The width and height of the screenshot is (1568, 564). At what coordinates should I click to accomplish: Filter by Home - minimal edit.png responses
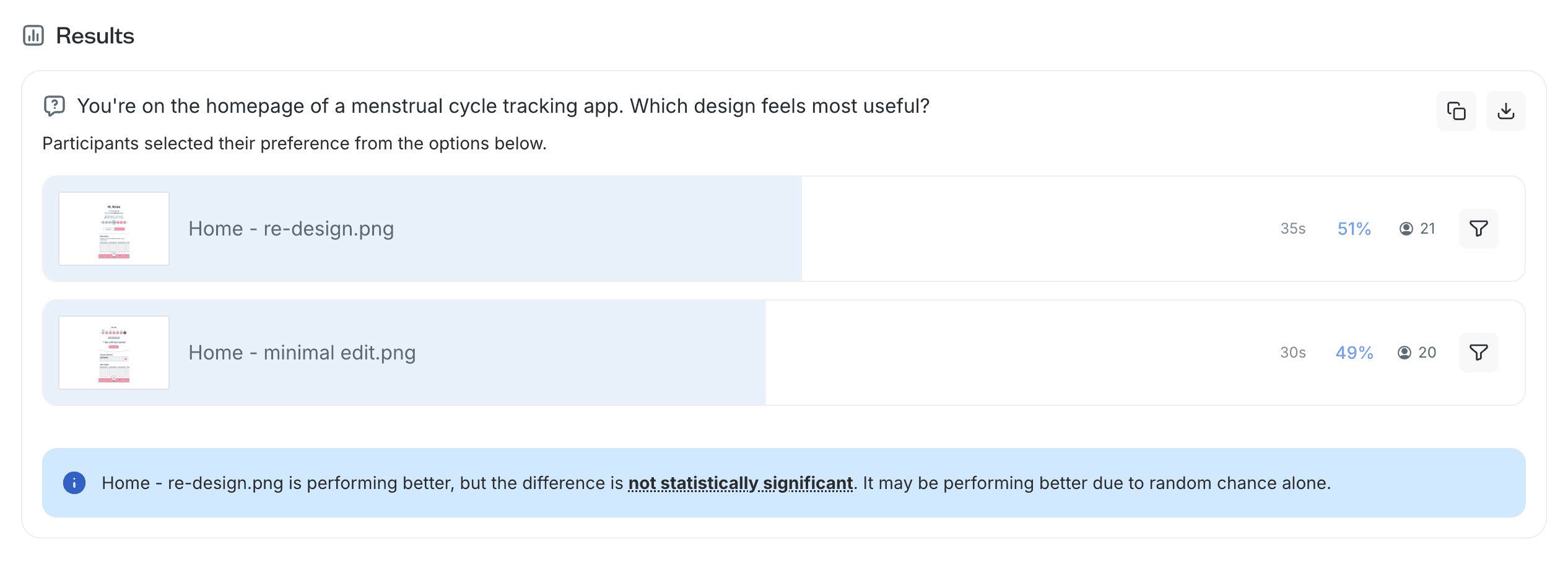pyautogui.click(x=1478, y=353)
